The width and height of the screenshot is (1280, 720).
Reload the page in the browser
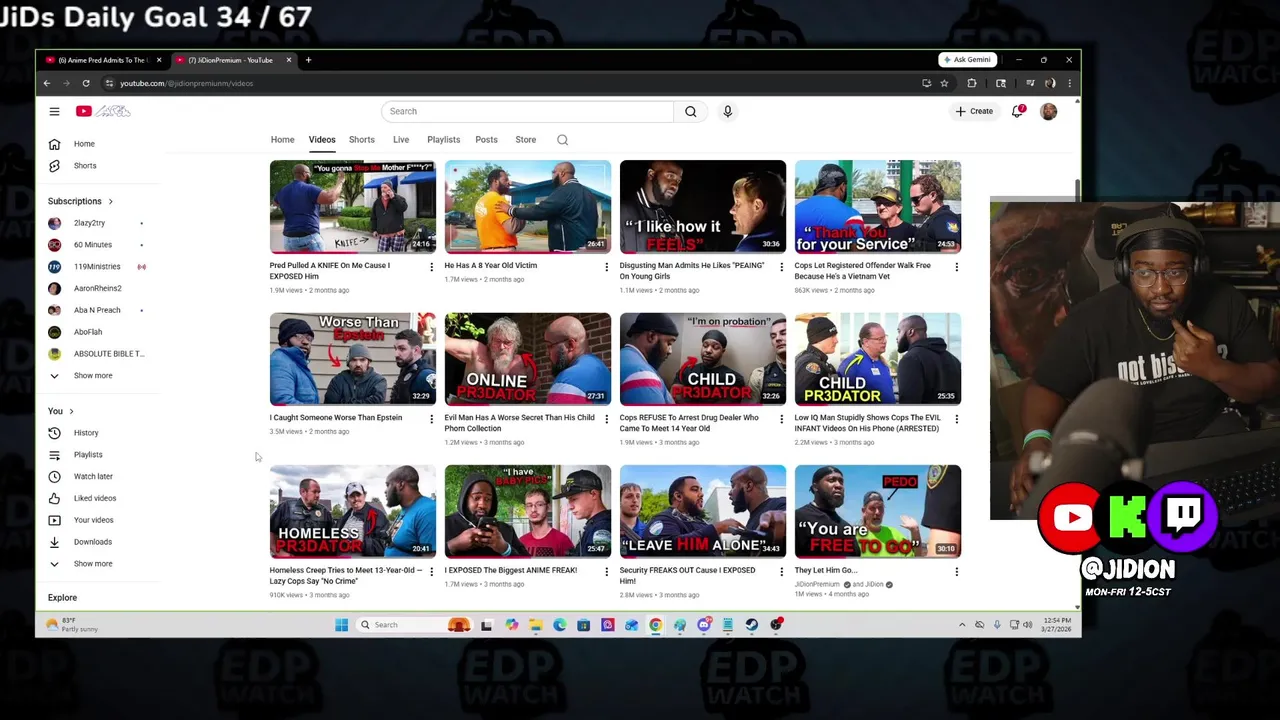(x=86, y=83)
